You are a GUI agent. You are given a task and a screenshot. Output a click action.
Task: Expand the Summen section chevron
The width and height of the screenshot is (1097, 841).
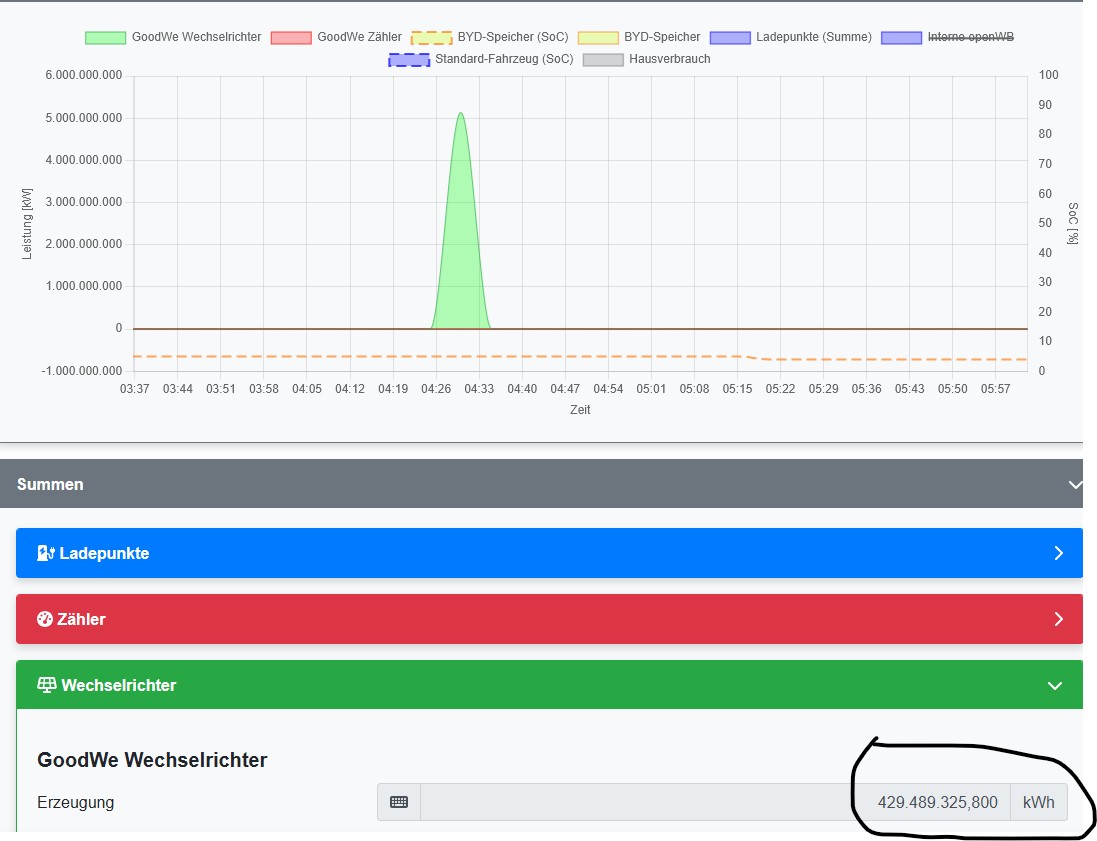click(x=1075, y=484)
